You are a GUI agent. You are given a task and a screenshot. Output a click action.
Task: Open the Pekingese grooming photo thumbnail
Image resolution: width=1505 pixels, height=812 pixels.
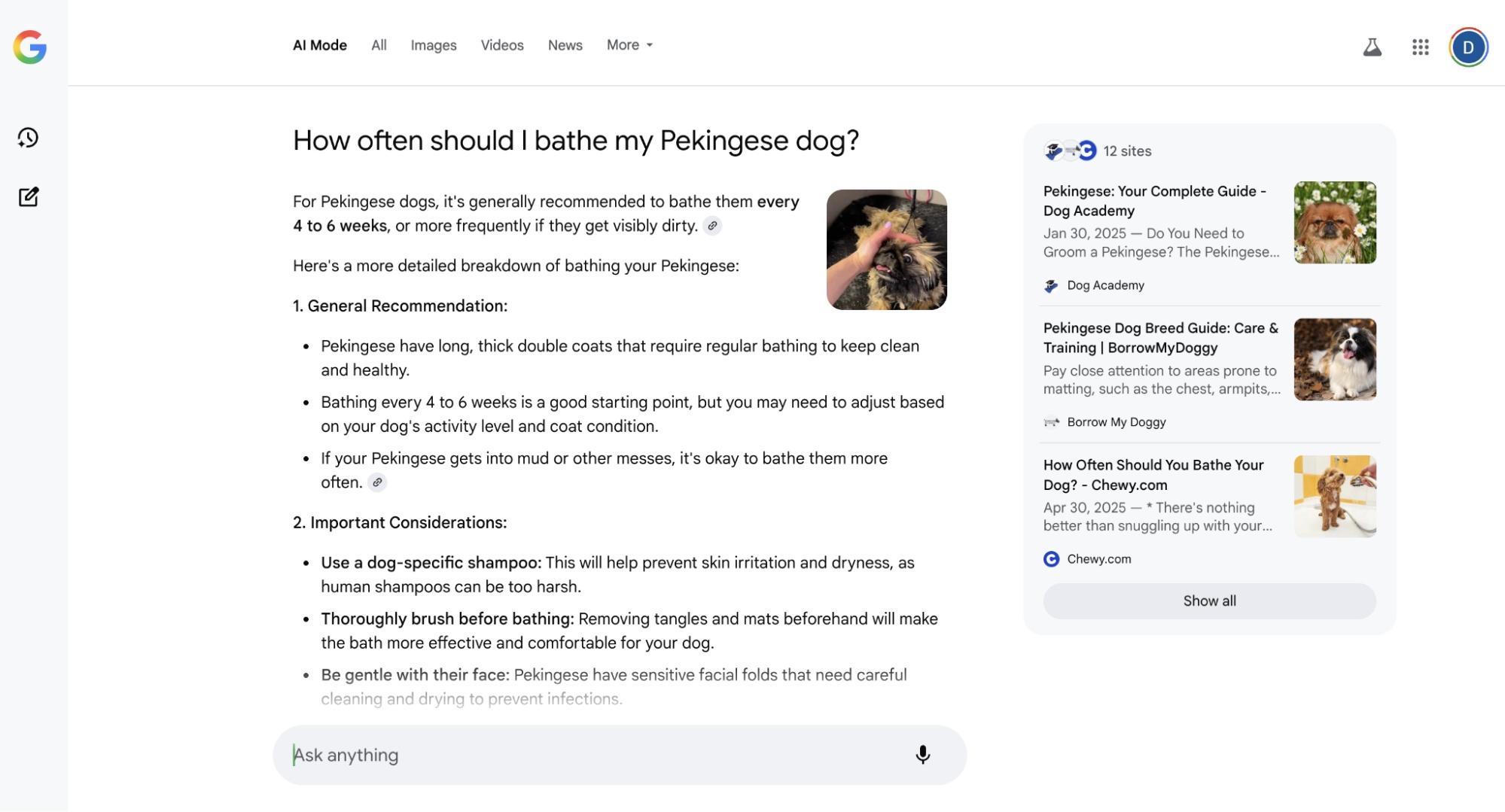pos(886,250)
